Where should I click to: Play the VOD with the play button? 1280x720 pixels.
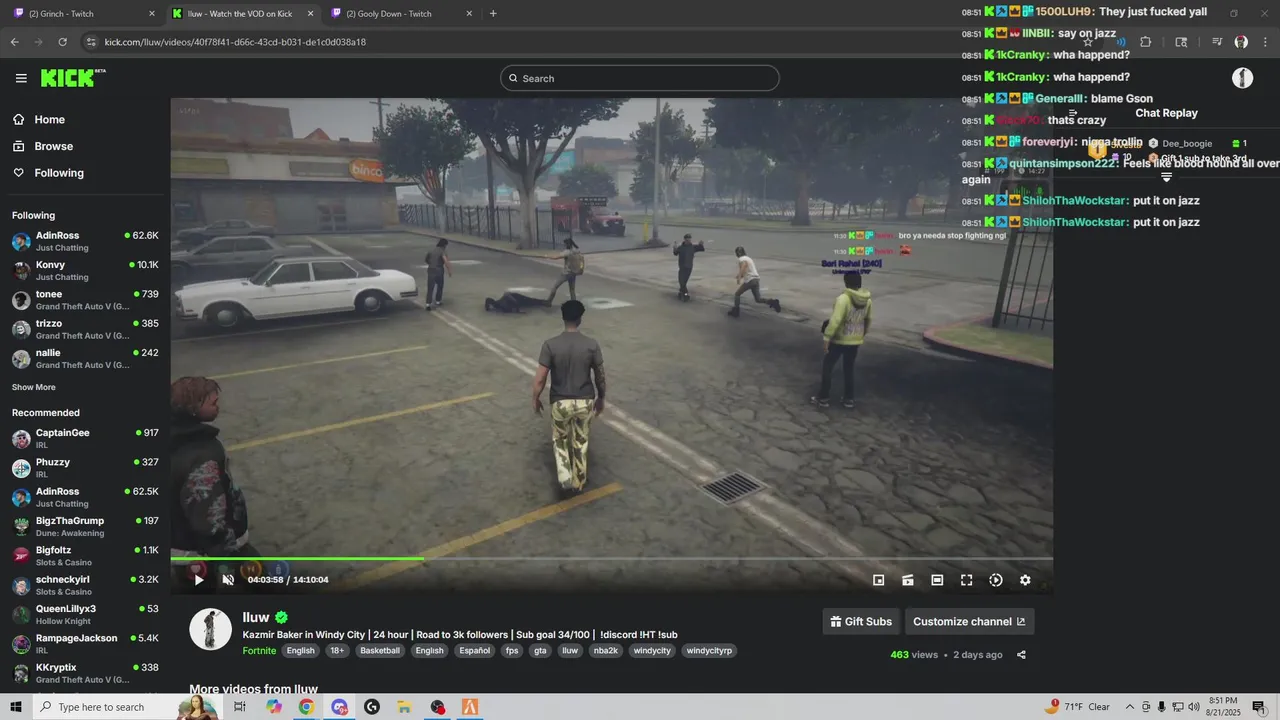tap(199, 580)
